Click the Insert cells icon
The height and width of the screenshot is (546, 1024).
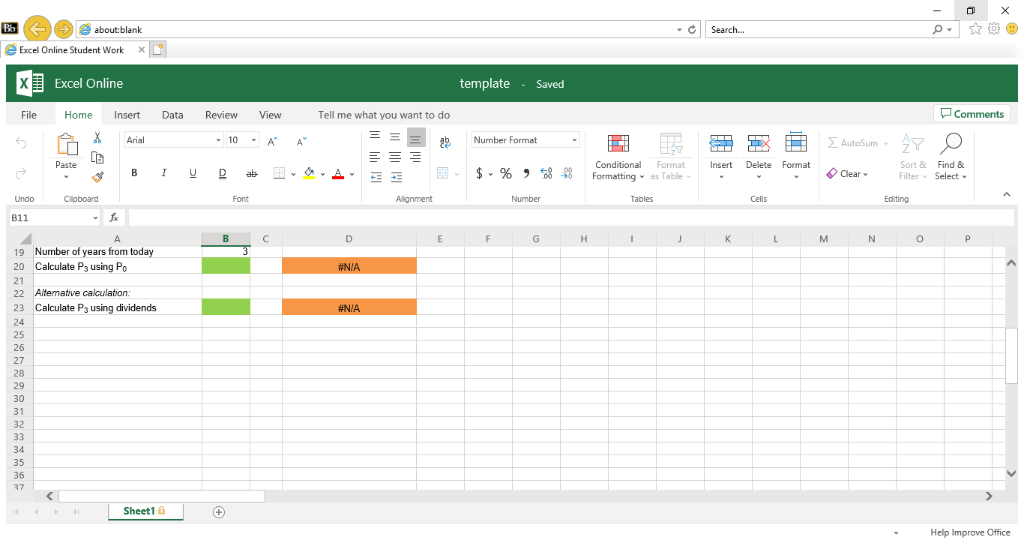click(721, 144)
